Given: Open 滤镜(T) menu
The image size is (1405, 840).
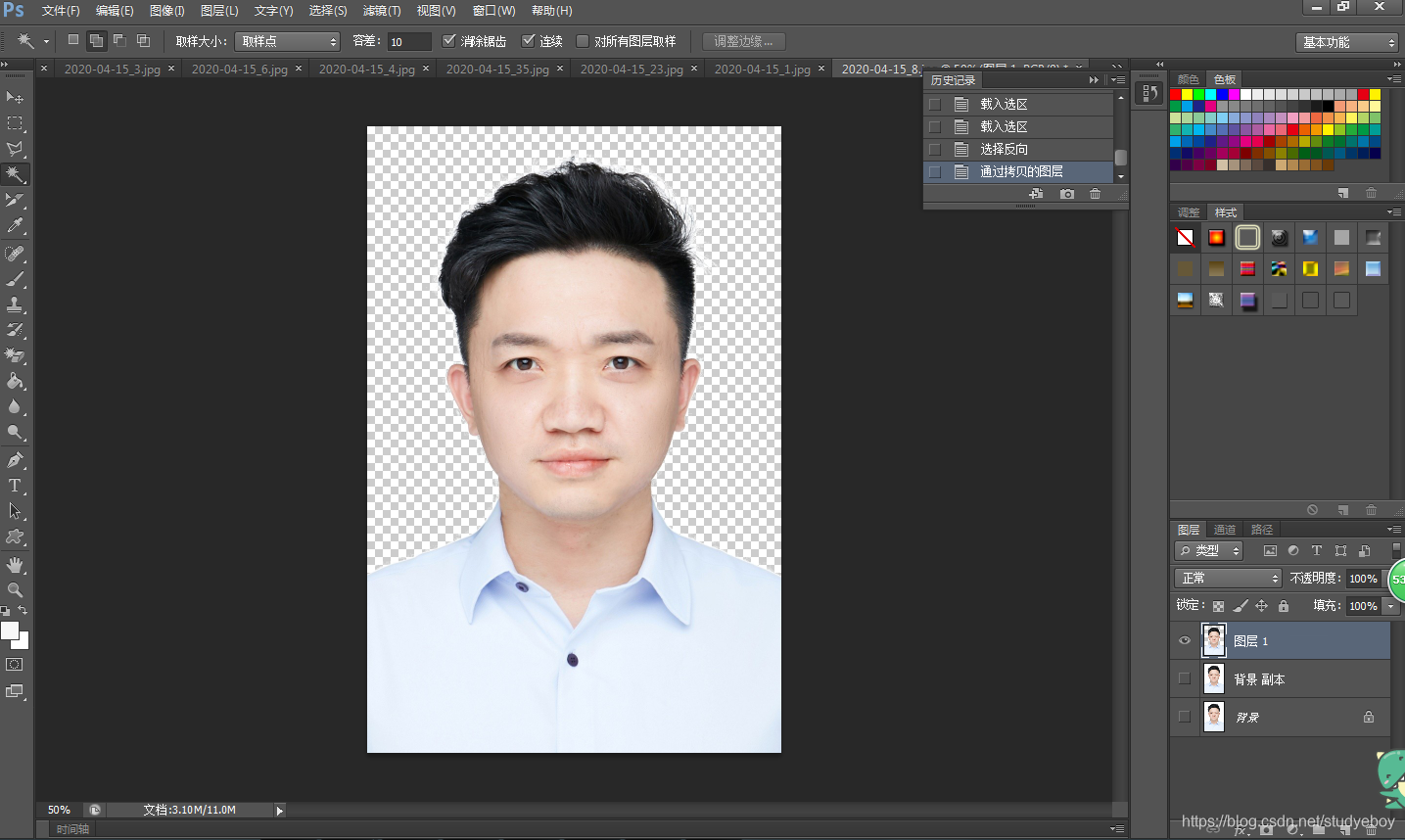Looking at the screenshot, I should pyautogui.click(x=382, y=11).
